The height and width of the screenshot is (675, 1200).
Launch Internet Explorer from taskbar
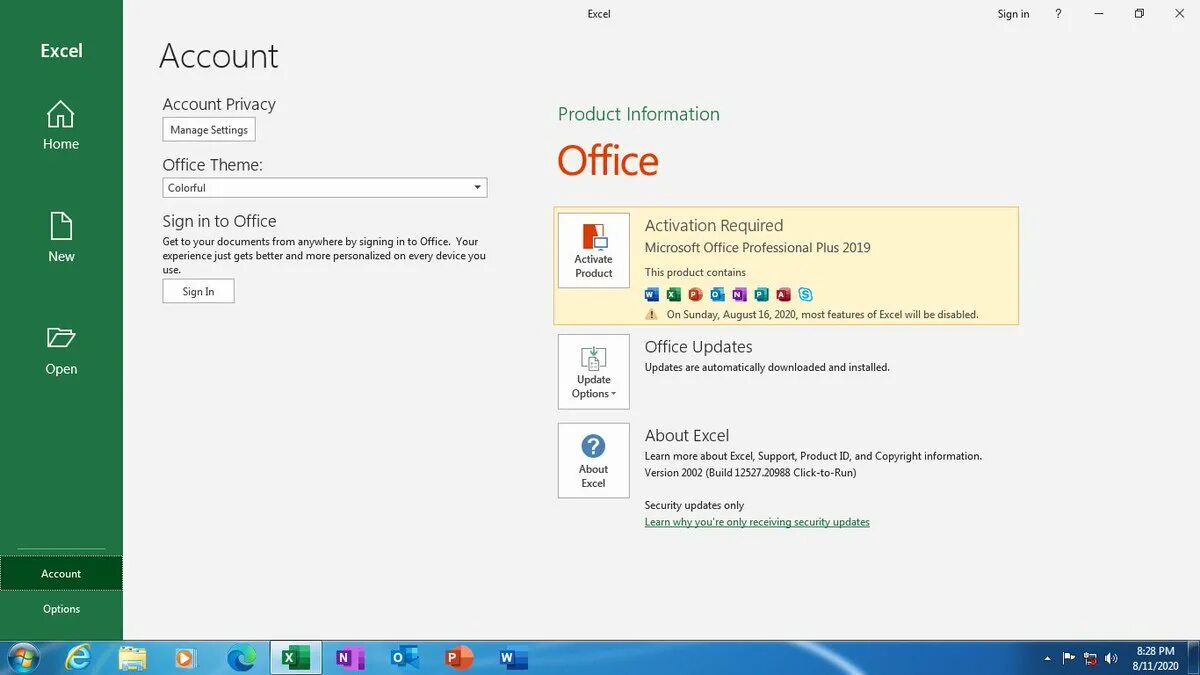point(78,658)
